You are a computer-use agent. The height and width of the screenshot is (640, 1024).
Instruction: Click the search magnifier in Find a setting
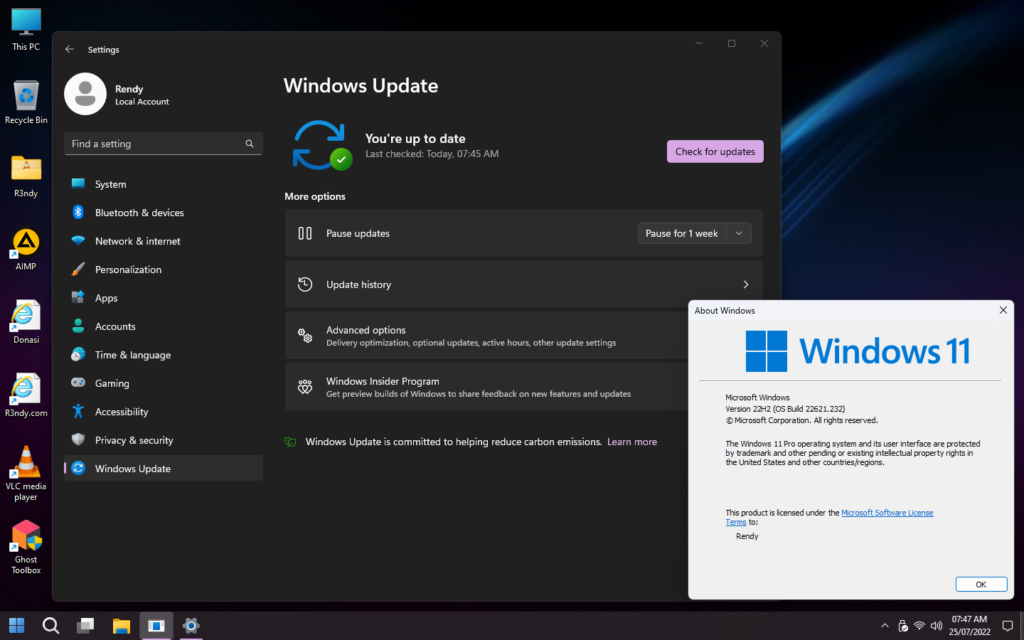tap(249, 144)
